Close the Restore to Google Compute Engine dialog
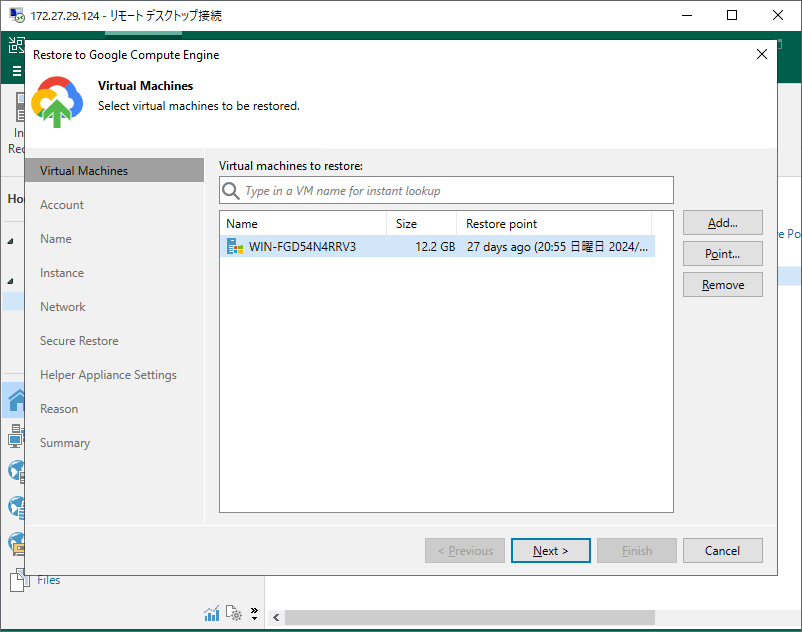Screen dimensions: 802x632 click(x=762, y=54)
